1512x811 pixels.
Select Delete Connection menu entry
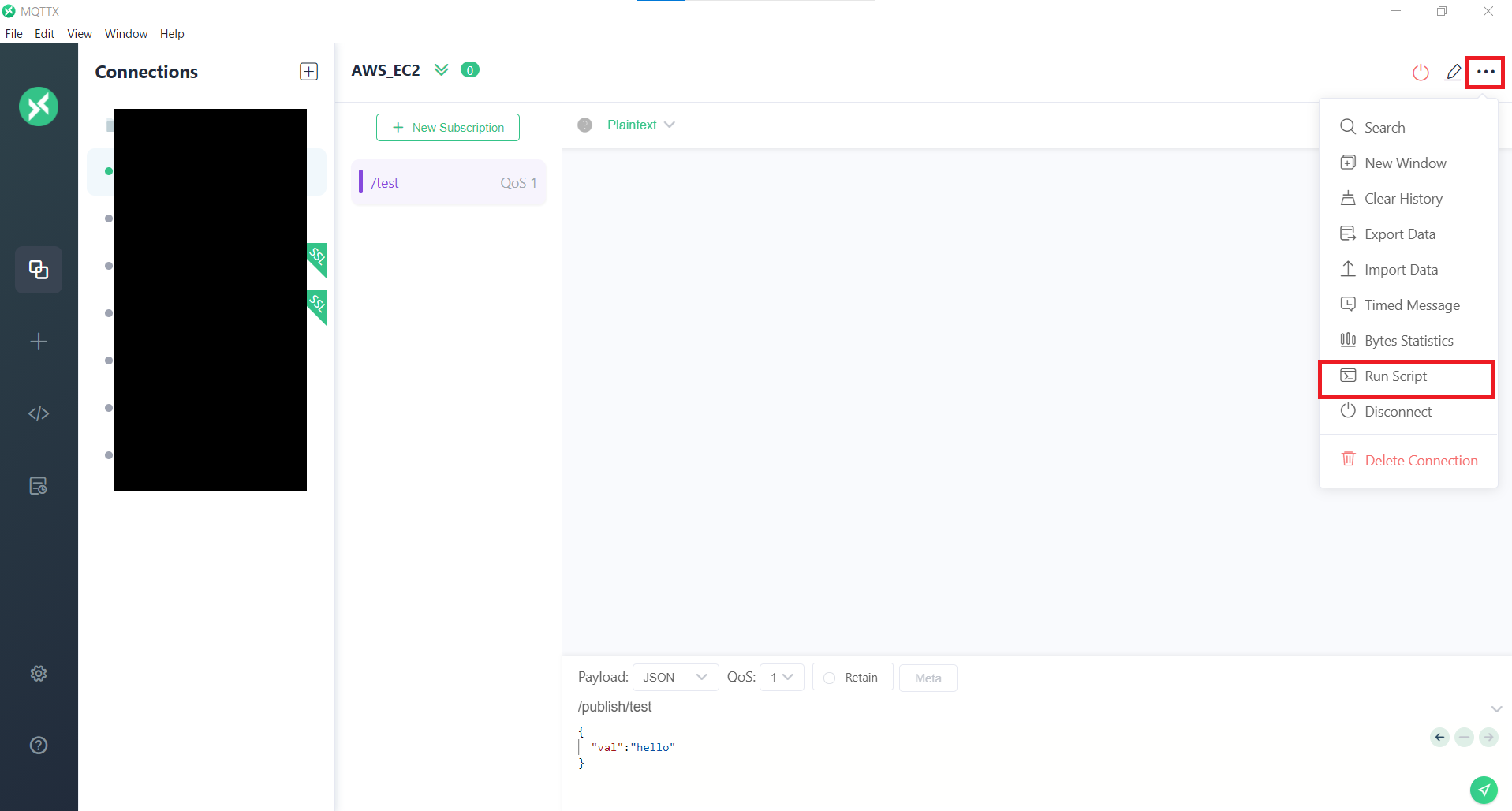(x=1408, y=460)
